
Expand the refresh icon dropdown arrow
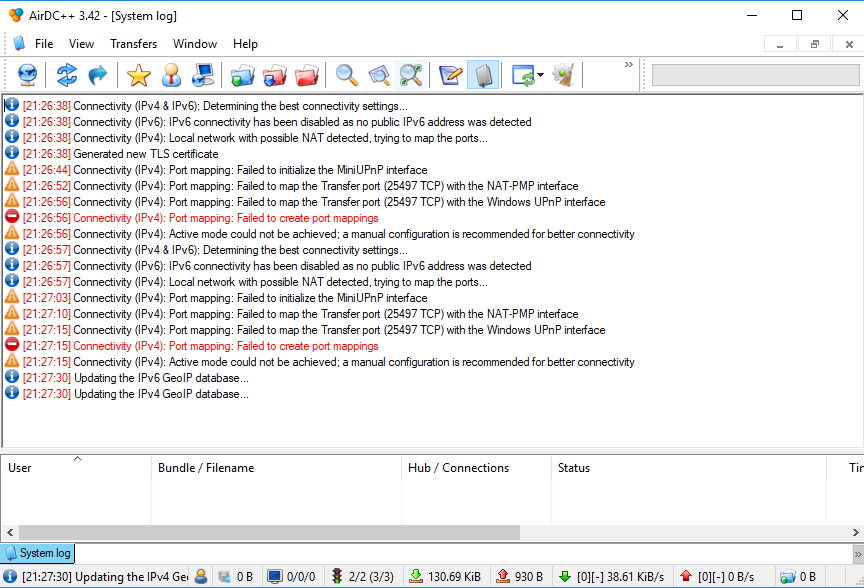coord(540,75)
